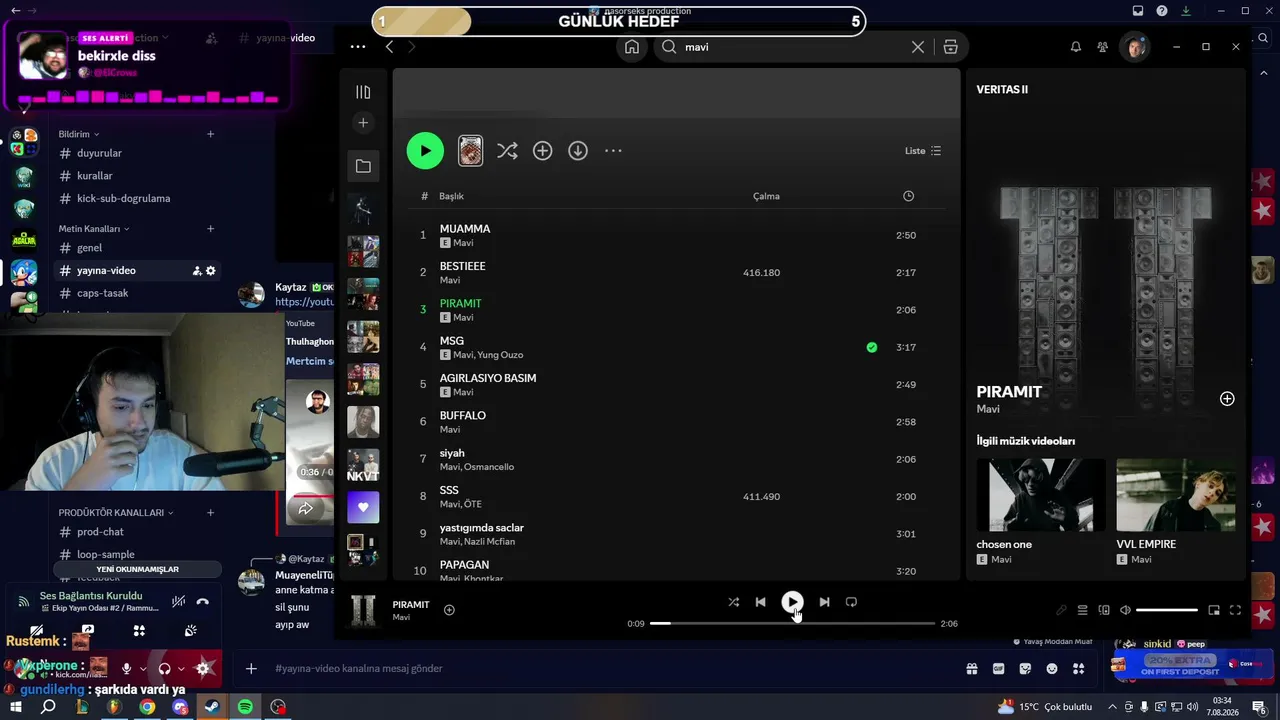
Task: Open the play queue icon in the player bar
Action: (1082, 610)
